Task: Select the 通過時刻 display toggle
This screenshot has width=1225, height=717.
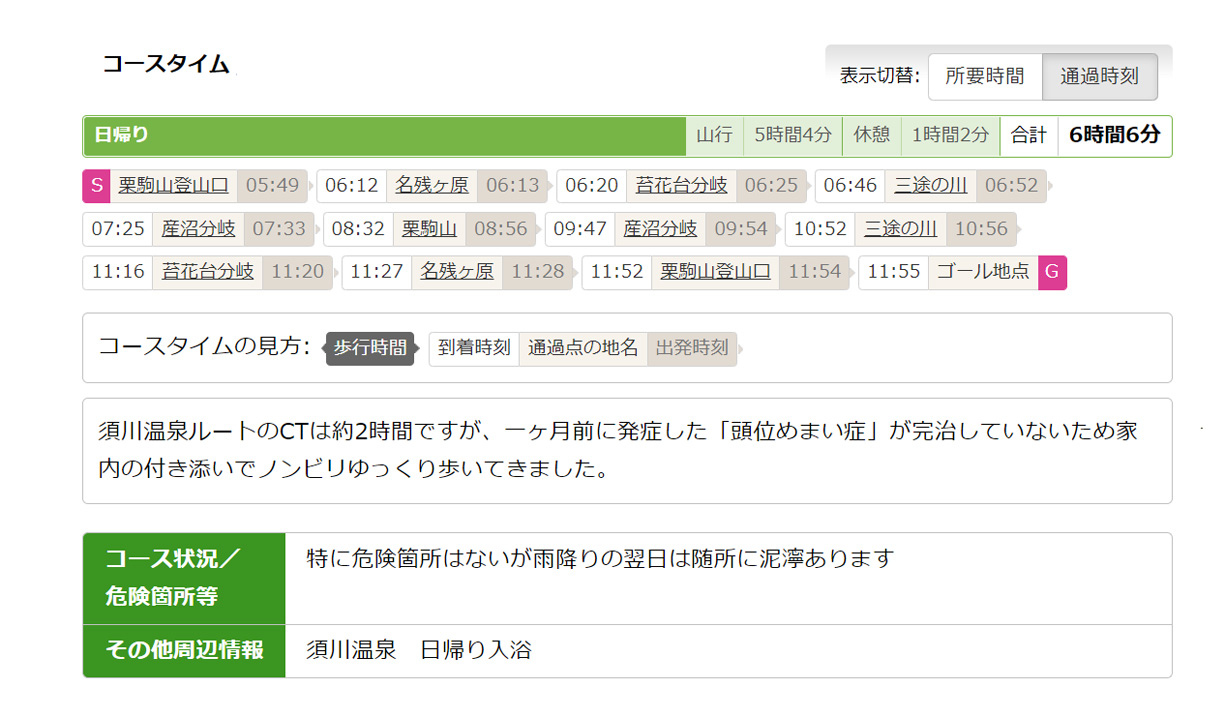Action: pos(1099,77)
